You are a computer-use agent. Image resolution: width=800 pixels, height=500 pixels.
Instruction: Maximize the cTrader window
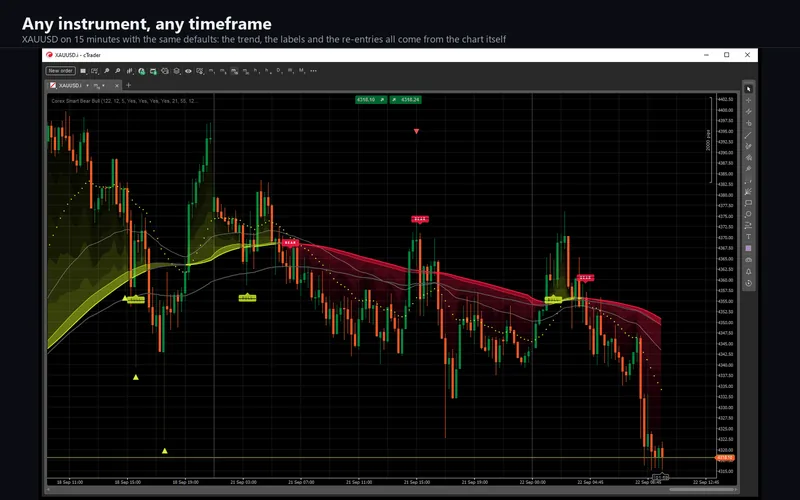[727, 55]
